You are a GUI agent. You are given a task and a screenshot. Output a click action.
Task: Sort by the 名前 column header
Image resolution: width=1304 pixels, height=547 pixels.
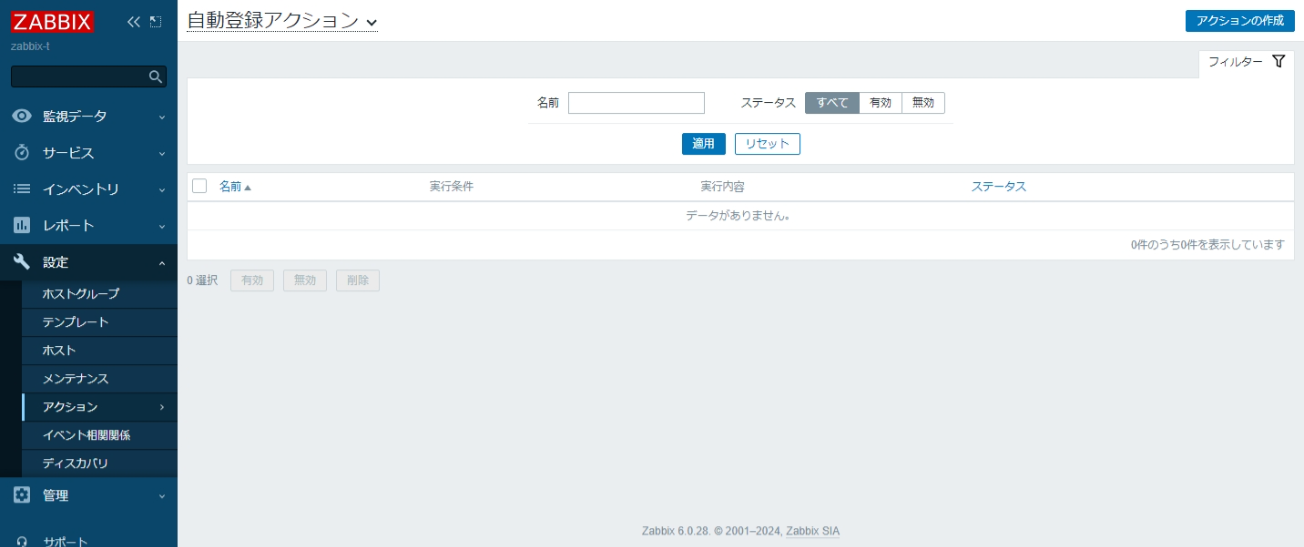(x=230, y=187)
